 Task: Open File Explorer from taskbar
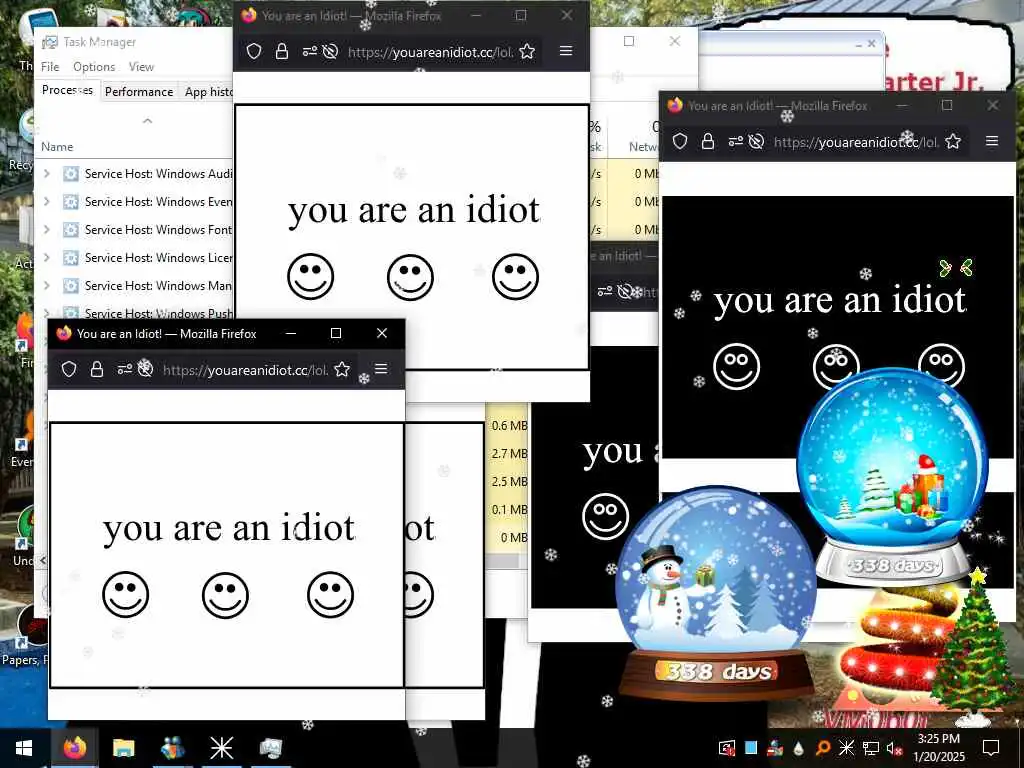pyautogui.click(x=123, y=748)
